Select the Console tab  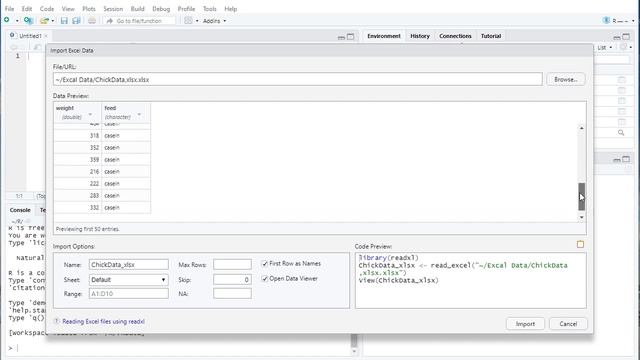click(20, 210)
